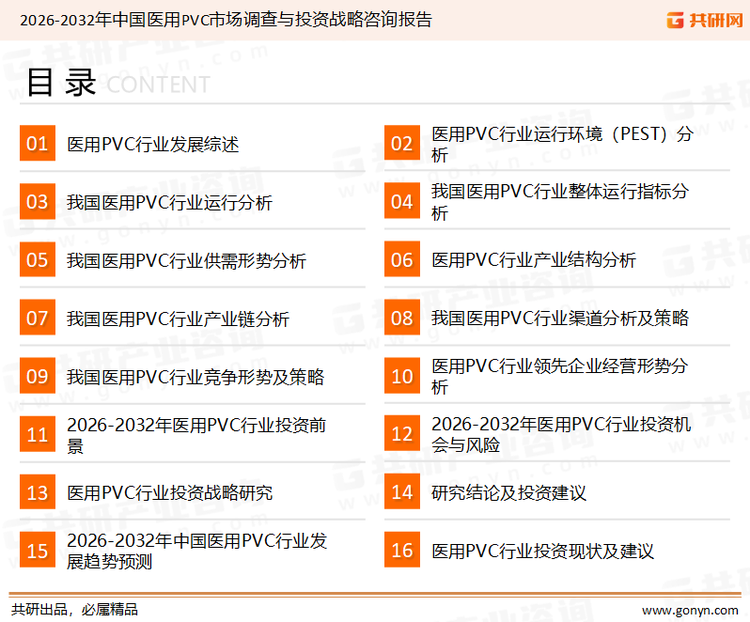Click the orange 12 number box
The image size is (750, 622).
pos(402,433)
